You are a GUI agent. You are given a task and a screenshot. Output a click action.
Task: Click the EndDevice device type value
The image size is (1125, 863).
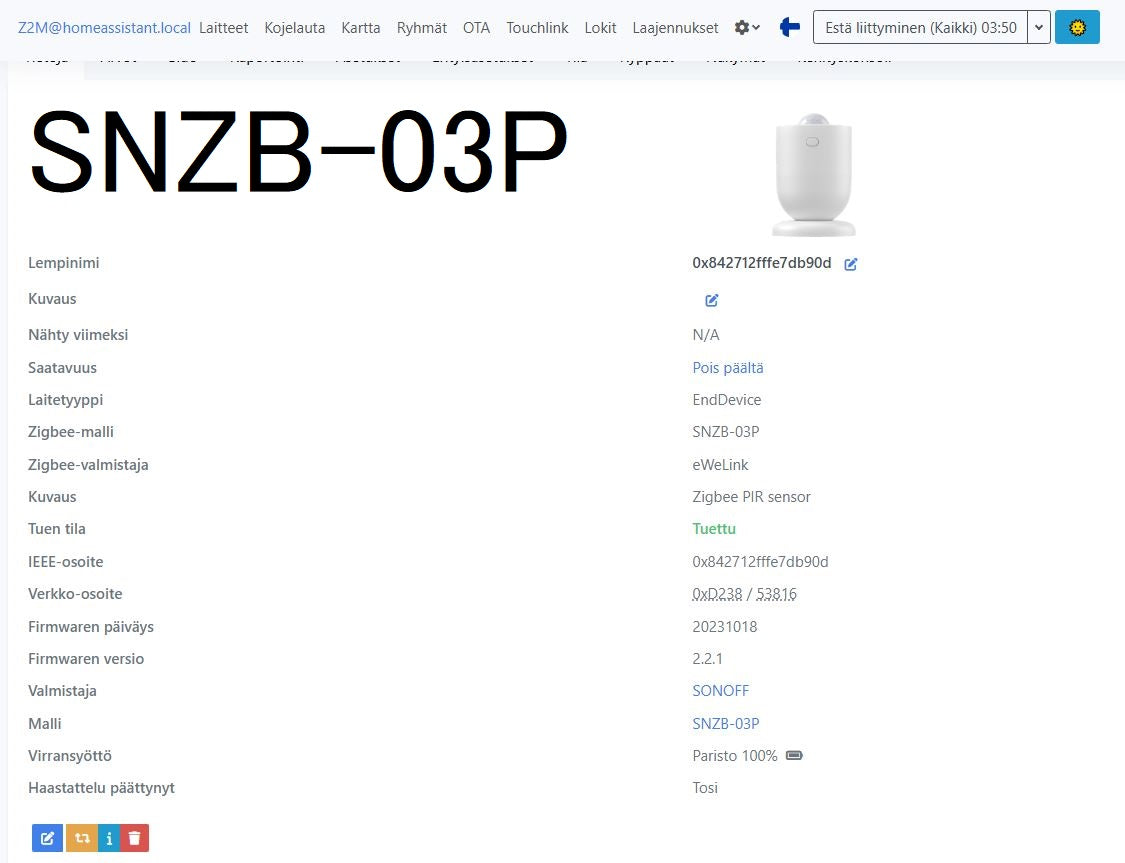pos(727,400)
